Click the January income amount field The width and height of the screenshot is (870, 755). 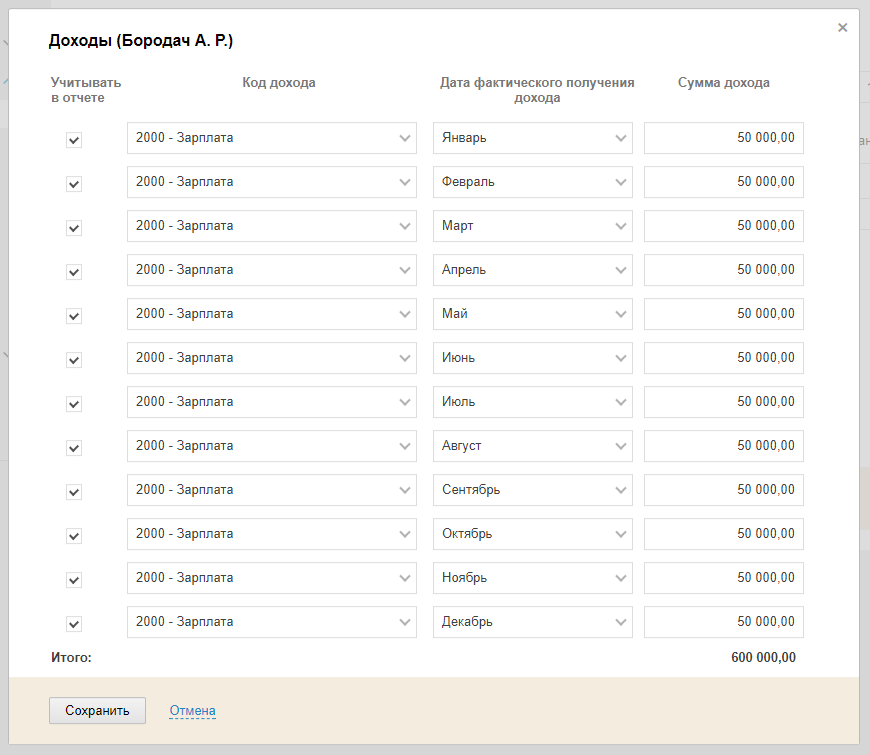pyautogui.click(x=723, y=138)
